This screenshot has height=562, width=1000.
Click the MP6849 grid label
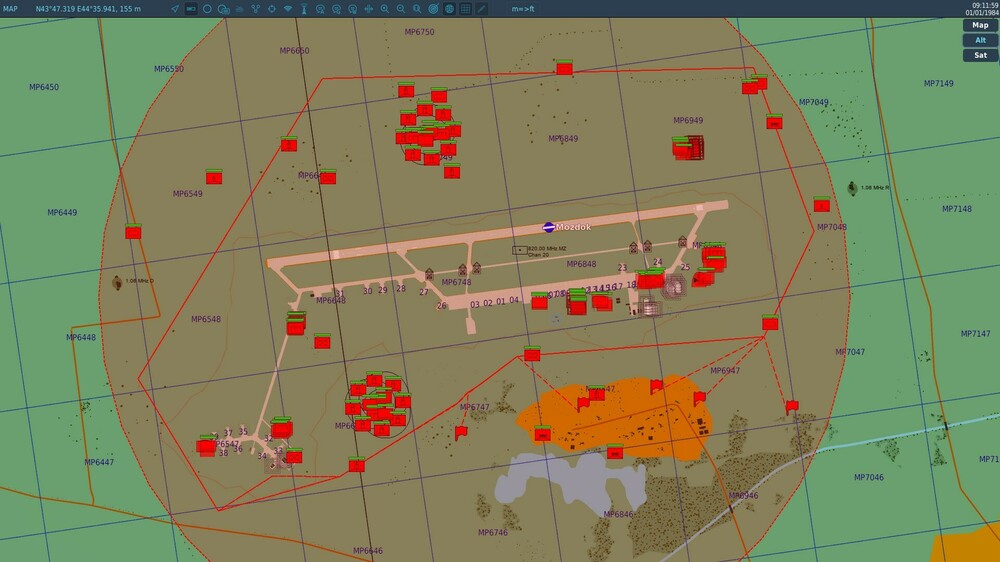point(563,138)
